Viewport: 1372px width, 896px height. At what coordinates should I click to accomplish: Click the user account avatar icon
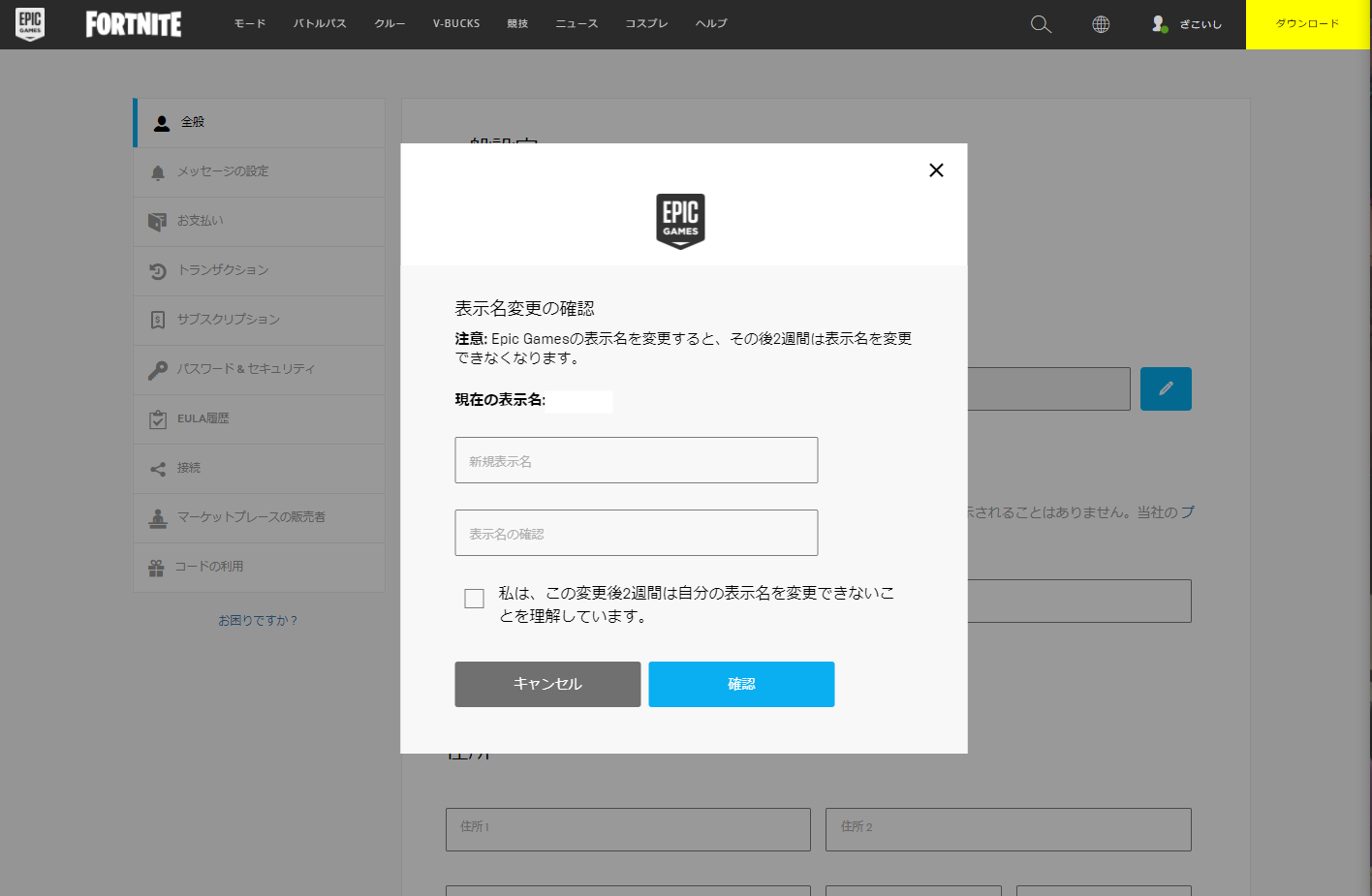pyautogui.click(x=1160, y=24)
